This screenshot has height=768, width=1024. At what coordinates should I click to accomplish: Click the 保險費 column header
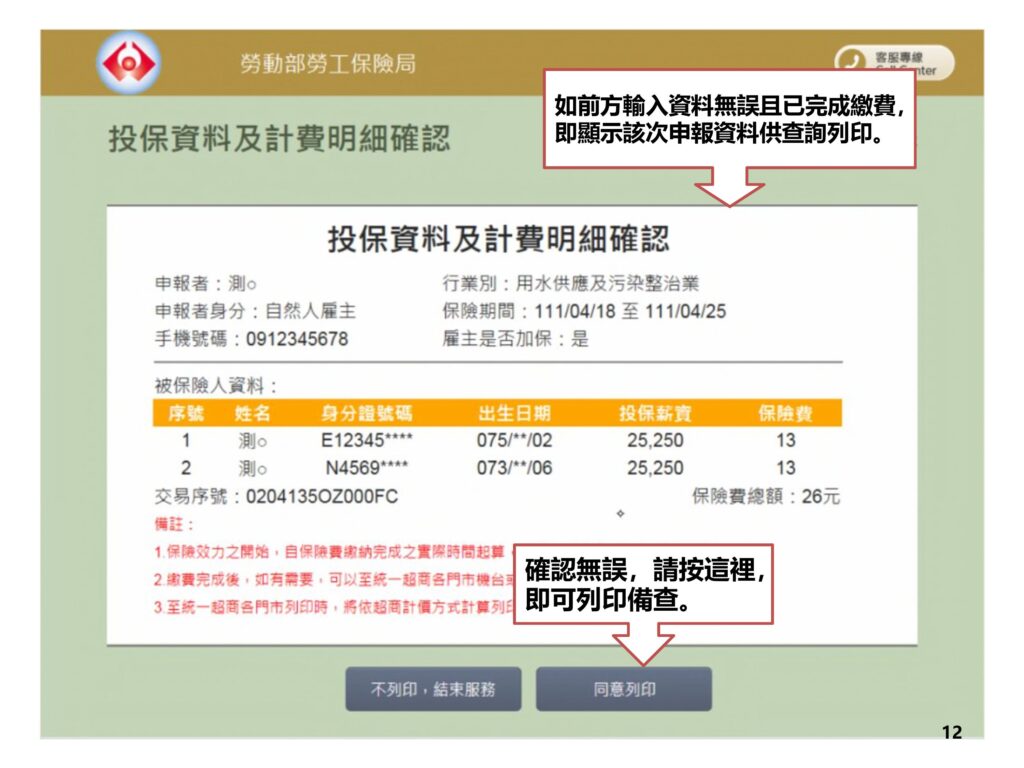pyautogui.click(x=785, y=414)
